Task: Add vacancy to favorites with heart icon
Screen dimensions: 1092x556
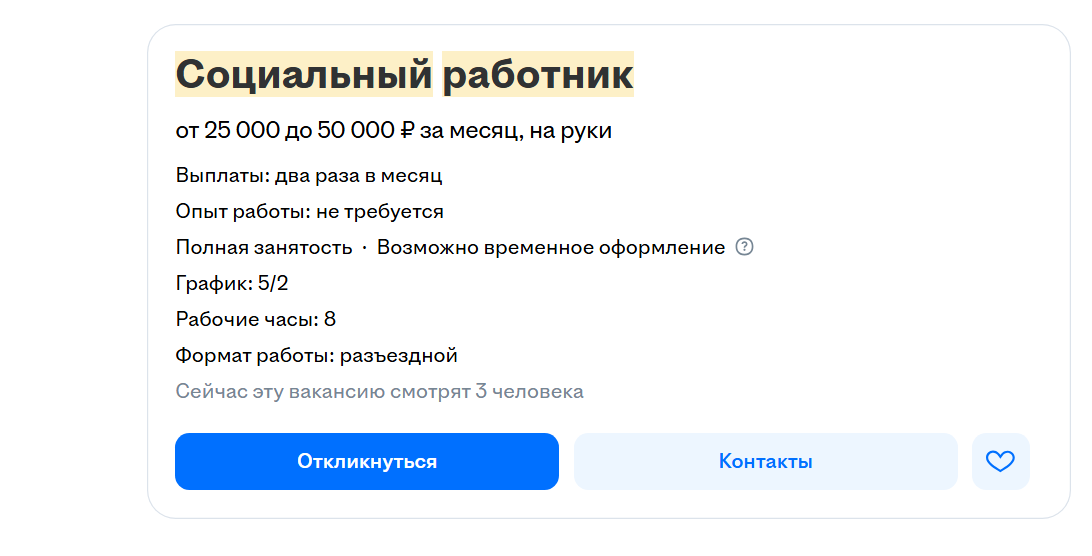Action: (1001, 461)
